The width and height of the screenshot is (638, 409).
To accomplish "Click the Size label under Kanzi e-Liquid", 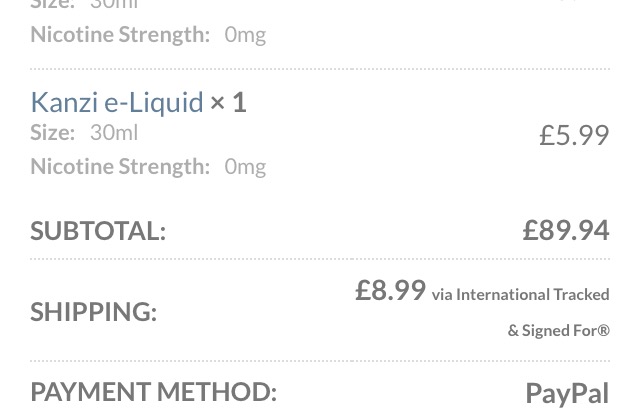I will coord(52,132).
